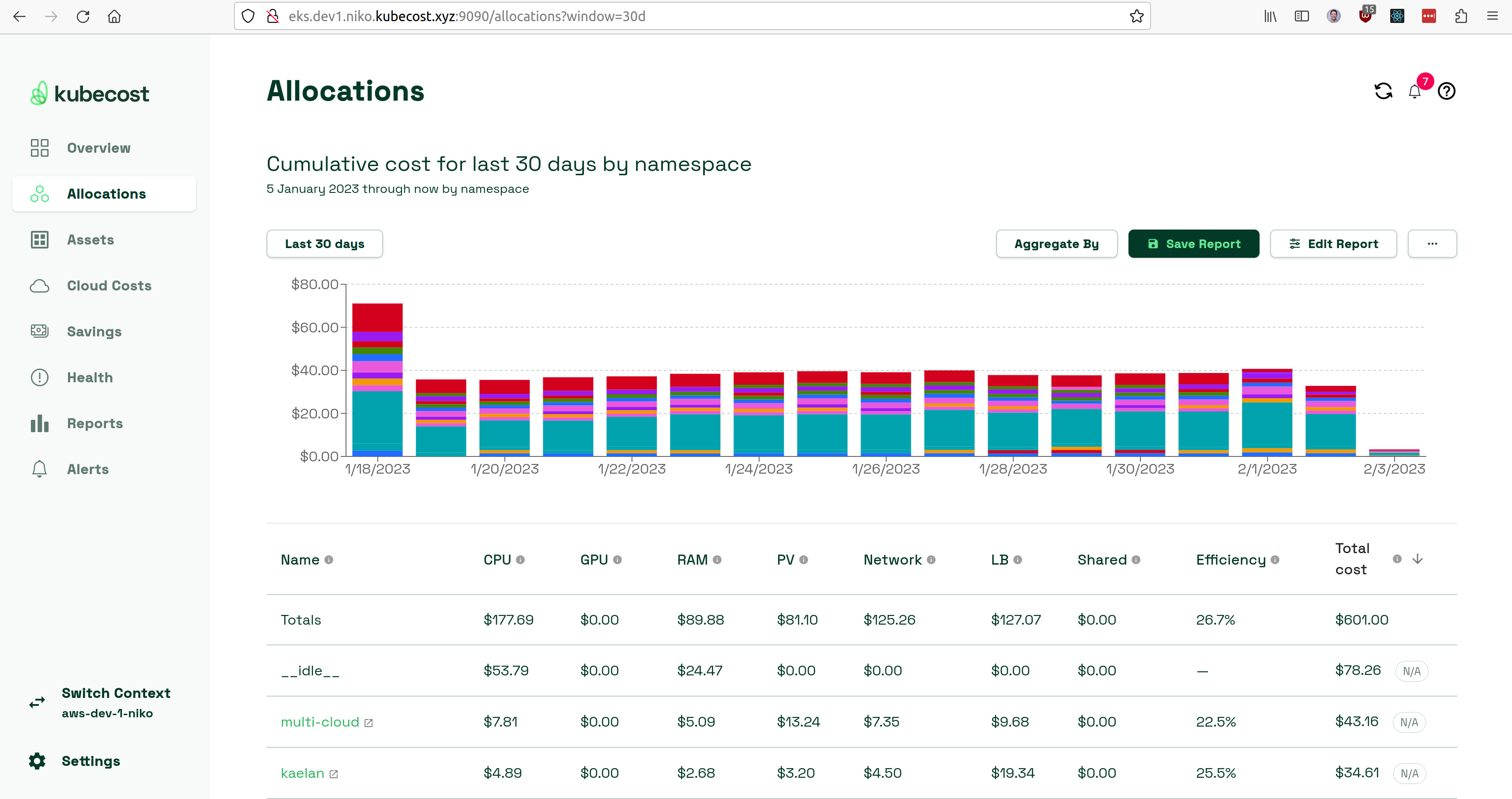Image resolution: width=1512 pixels, height=799 pixels.
Task: Click the external link icon beside kaelan
Action: click(333, 774)
